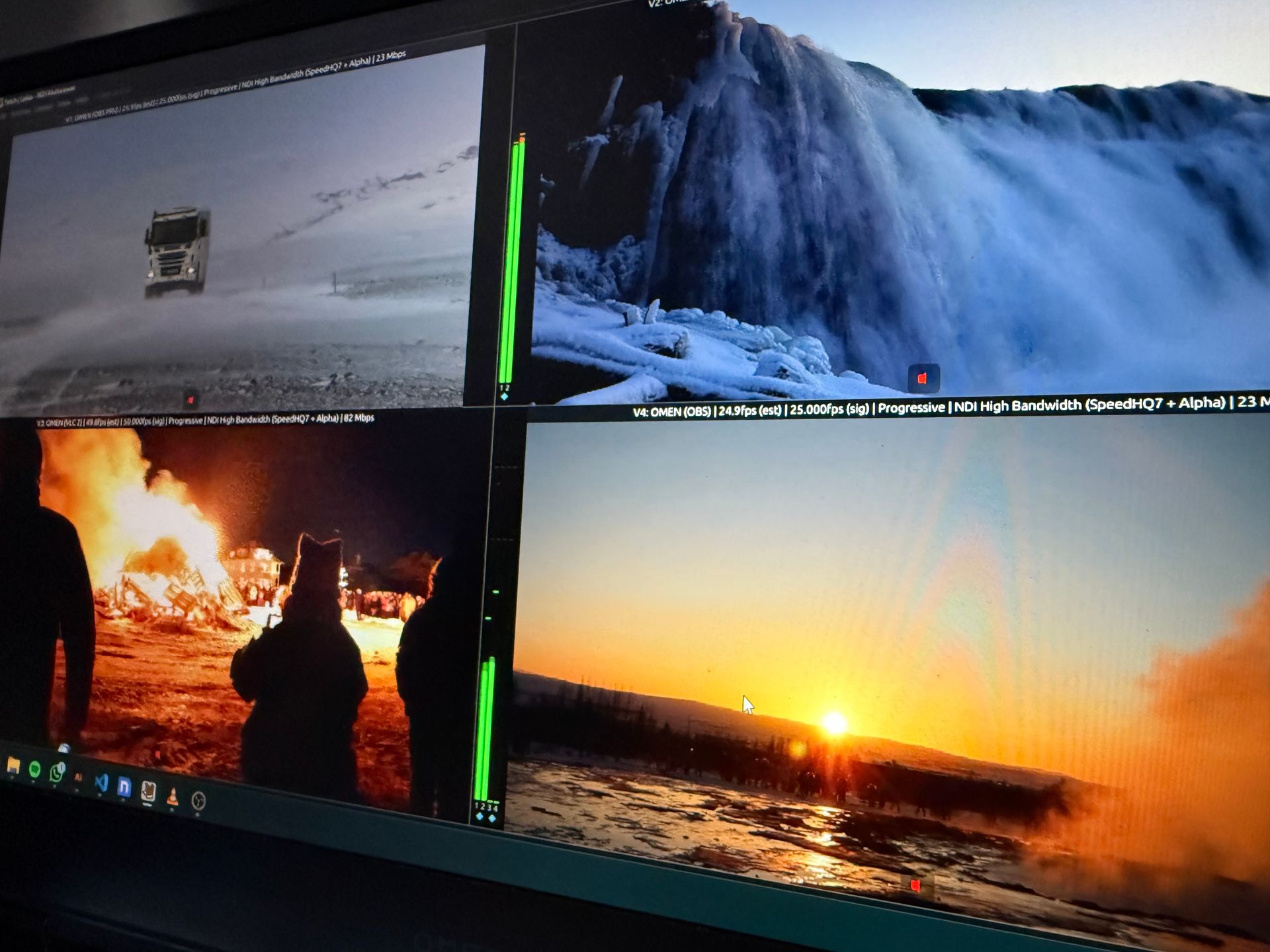
Task: Click the V1: OMEN (OBS PRO) source label
Action: [x=99, y=116]
